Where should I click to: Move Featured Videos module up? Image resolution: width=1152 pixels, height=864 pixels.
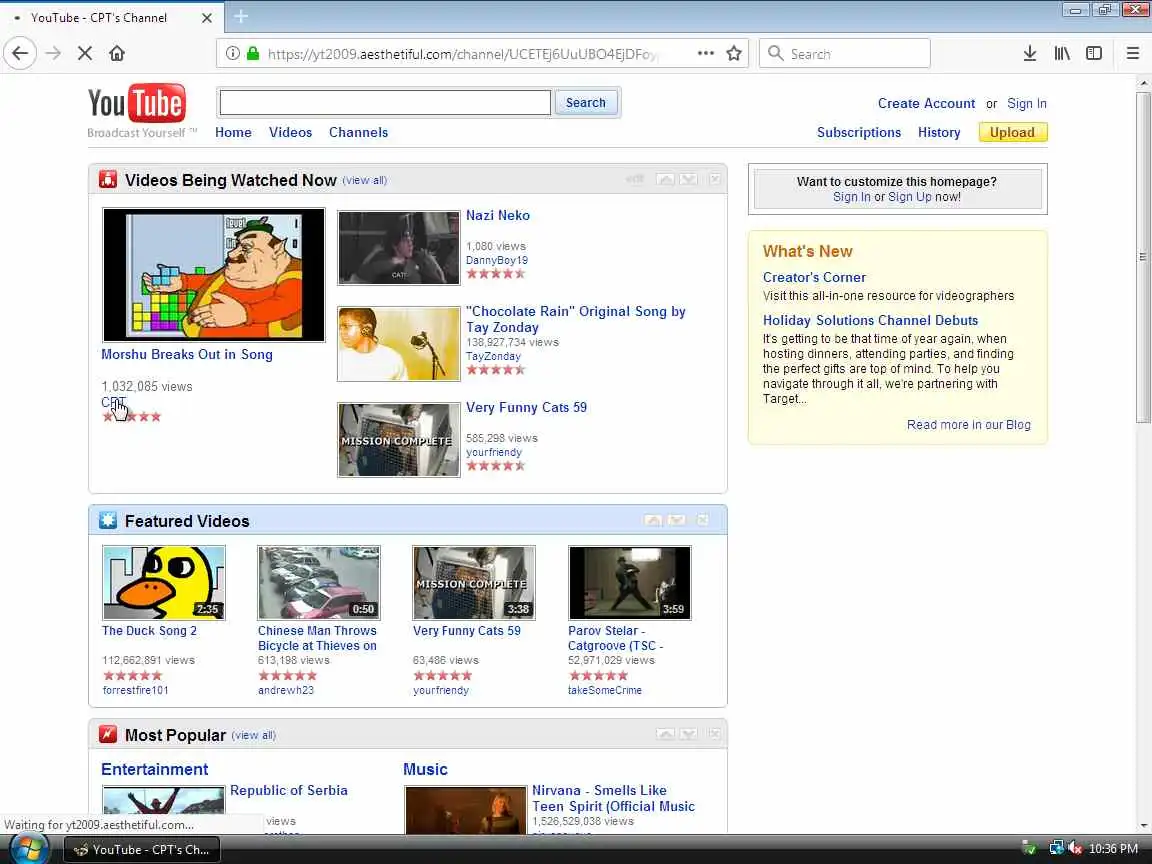(x=653, y=520)
